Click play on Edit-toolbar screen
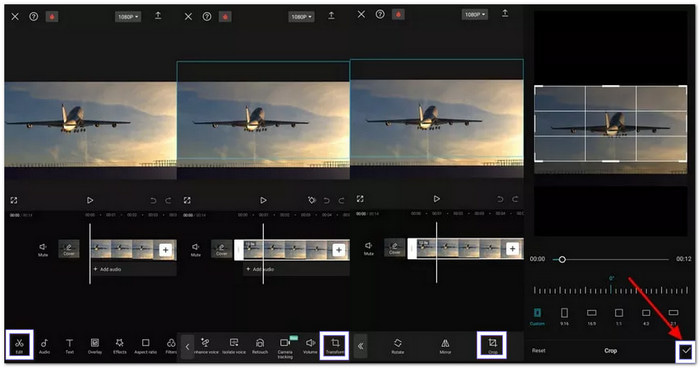This screenshot has height=368, width=700. click(x=90, y=201)
